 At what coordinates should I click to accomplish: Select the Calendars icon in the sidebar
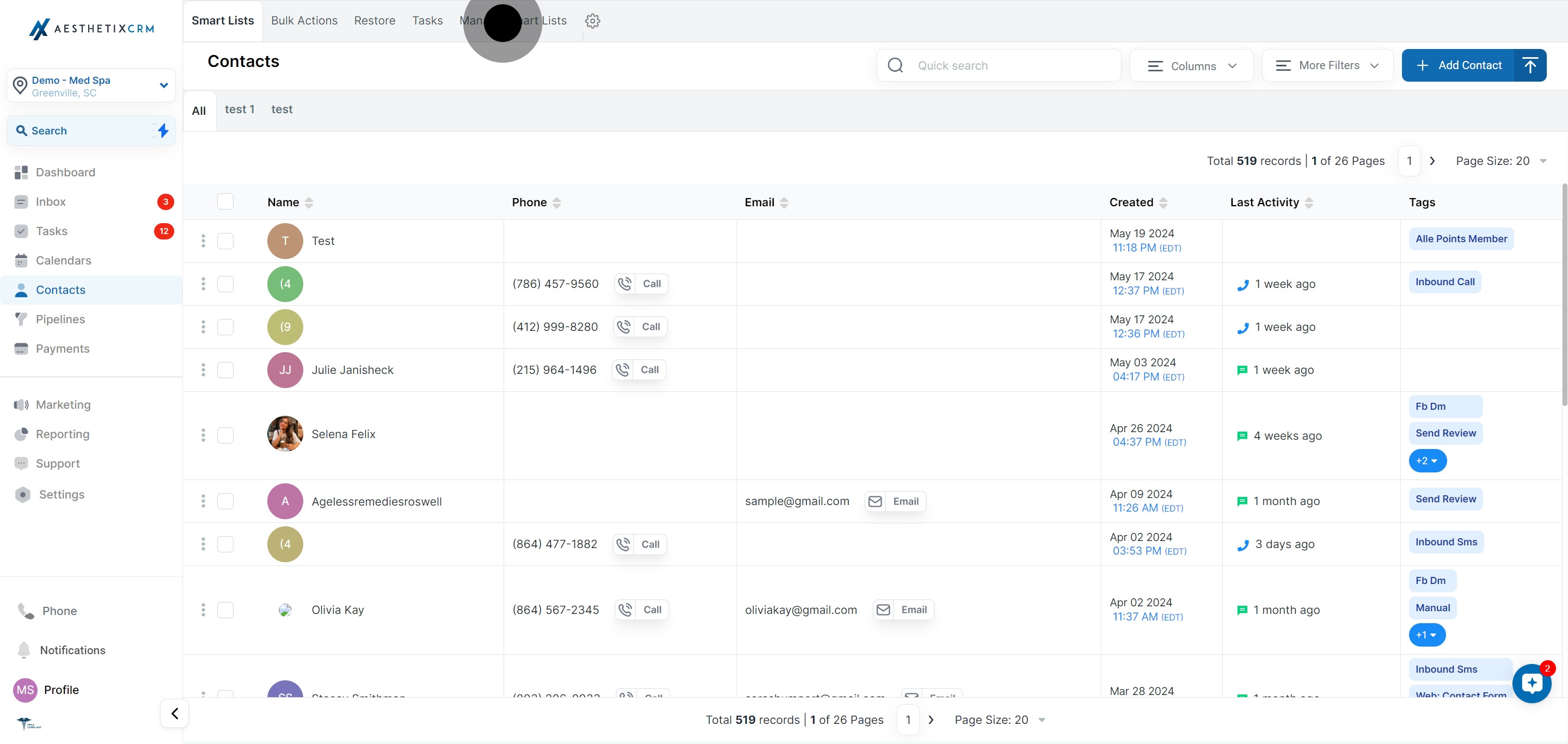(x=21, y=260)
